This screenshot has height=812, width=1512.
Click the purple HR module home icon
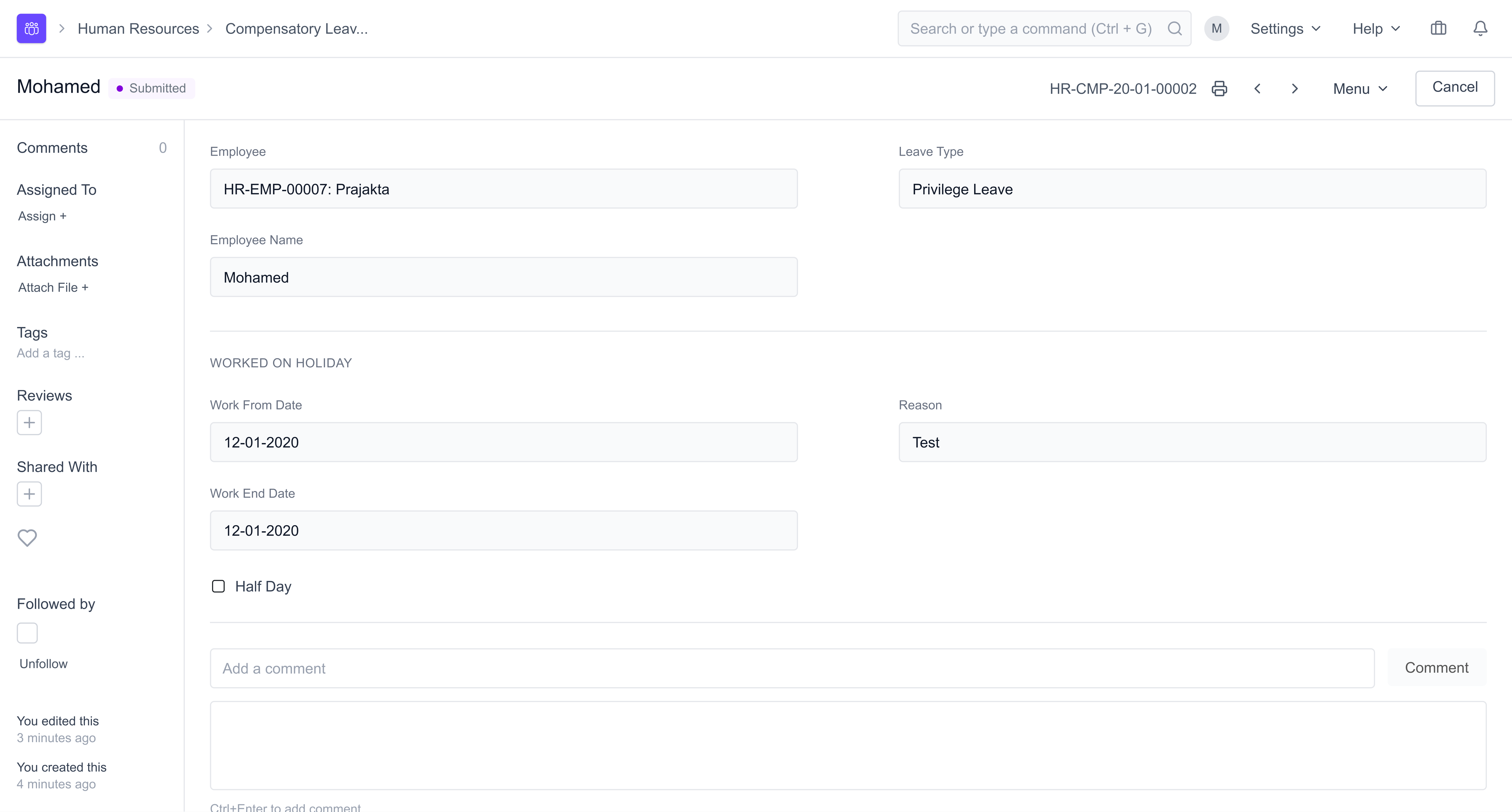31,28
